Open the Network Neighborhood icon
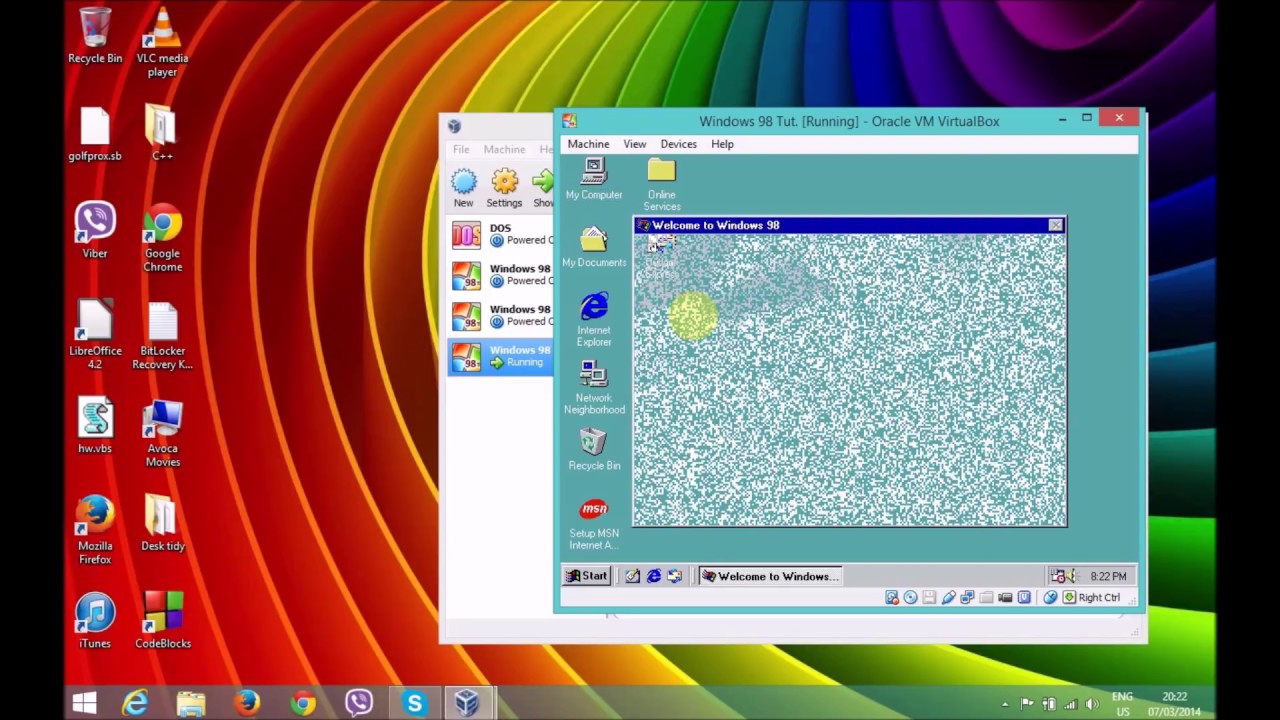This screenshot has height=720, width=1280. pyautogui.click(x=594, y=387)
